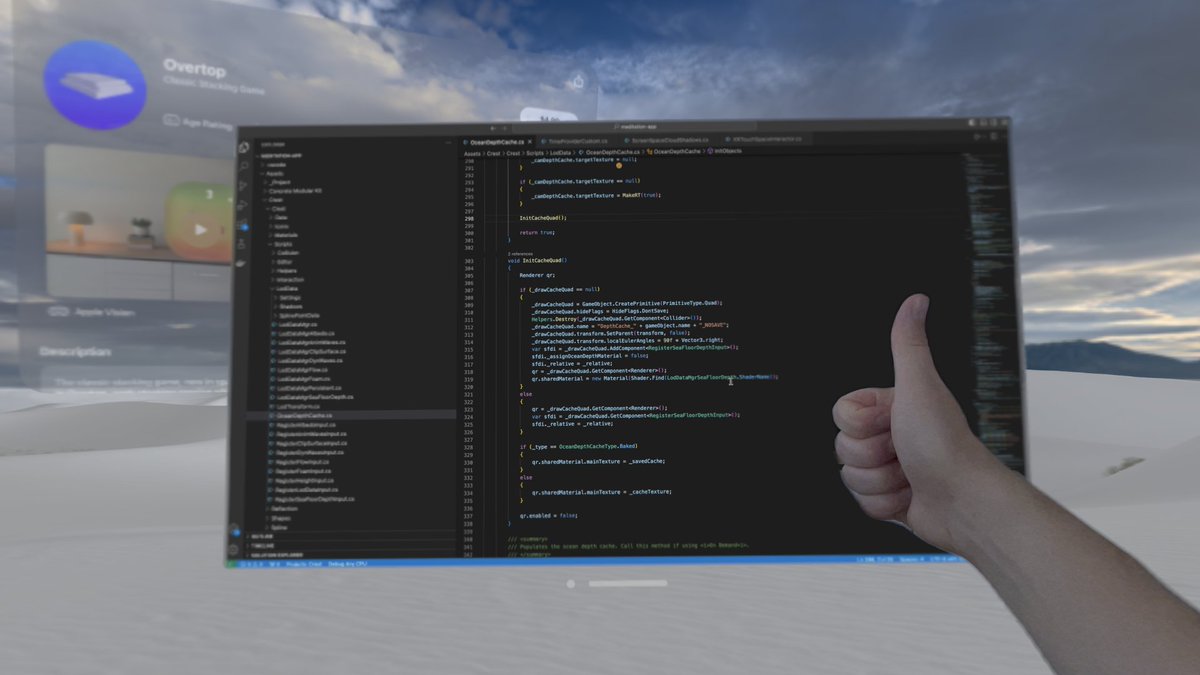Open the Extensions view with the blue badge
The width and height of the screenshot is (1200, 675).
point(243,226)
